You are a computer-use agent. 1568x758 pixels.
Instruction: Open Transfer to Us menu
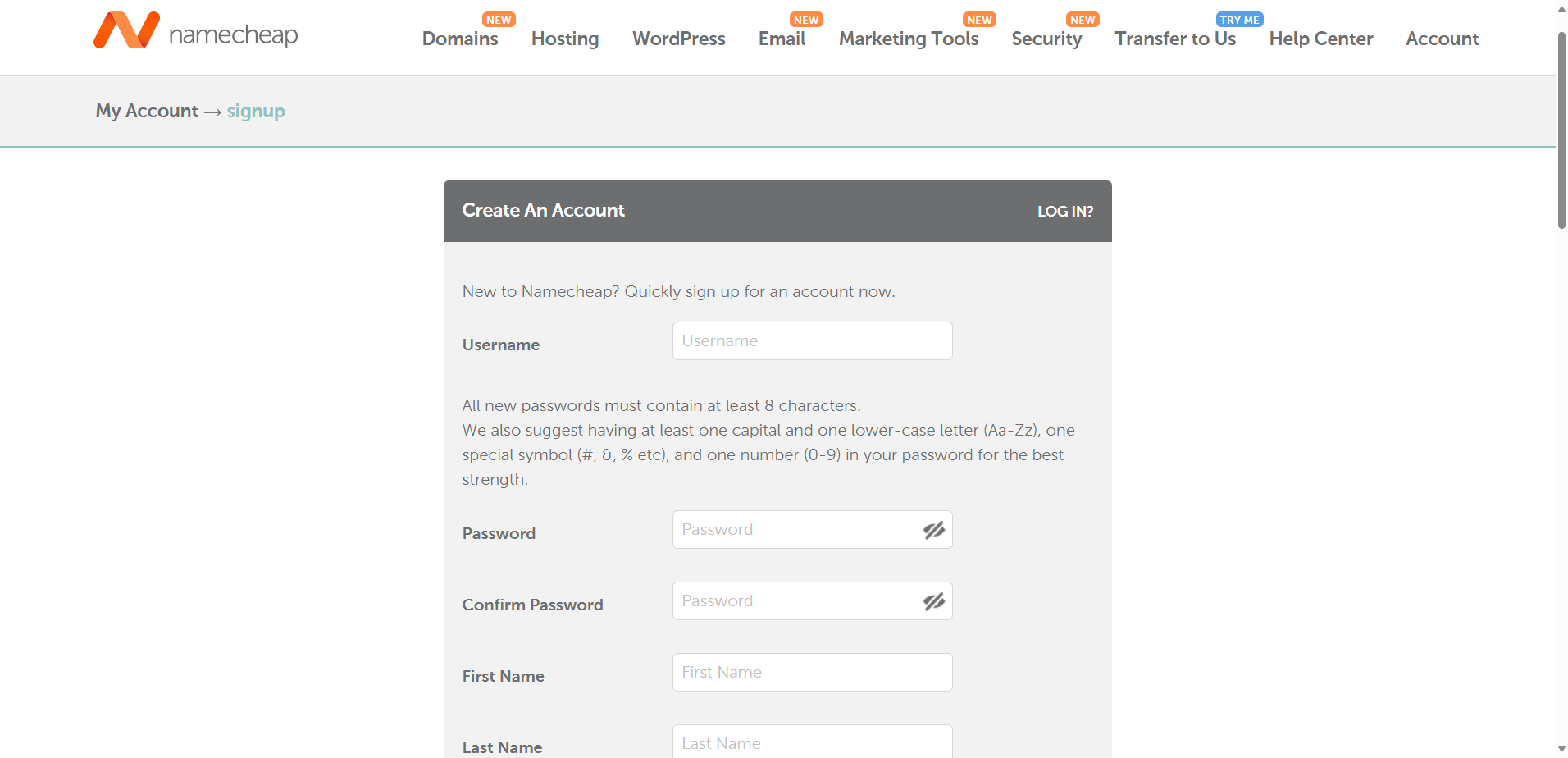(1175, 39)
